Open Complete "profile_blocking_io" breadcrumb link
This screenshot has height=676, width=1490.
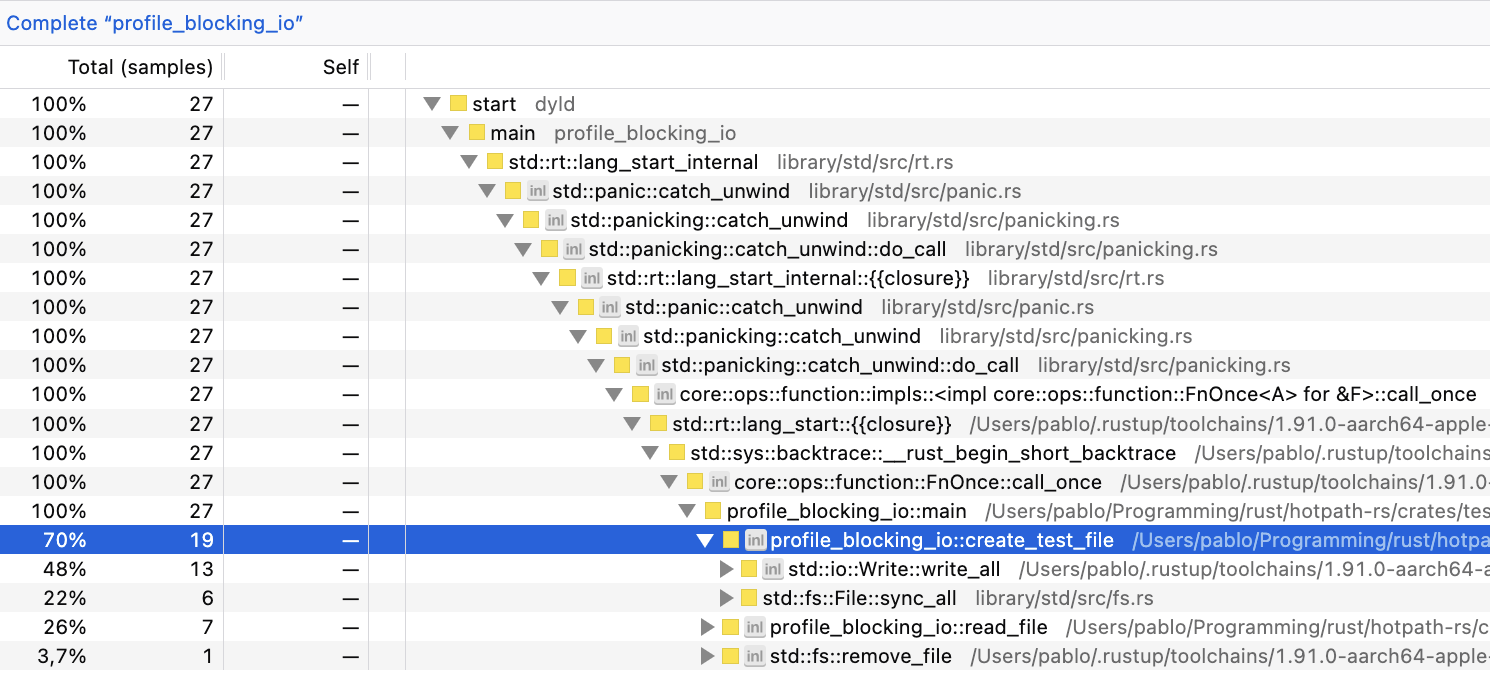point(156,23)
